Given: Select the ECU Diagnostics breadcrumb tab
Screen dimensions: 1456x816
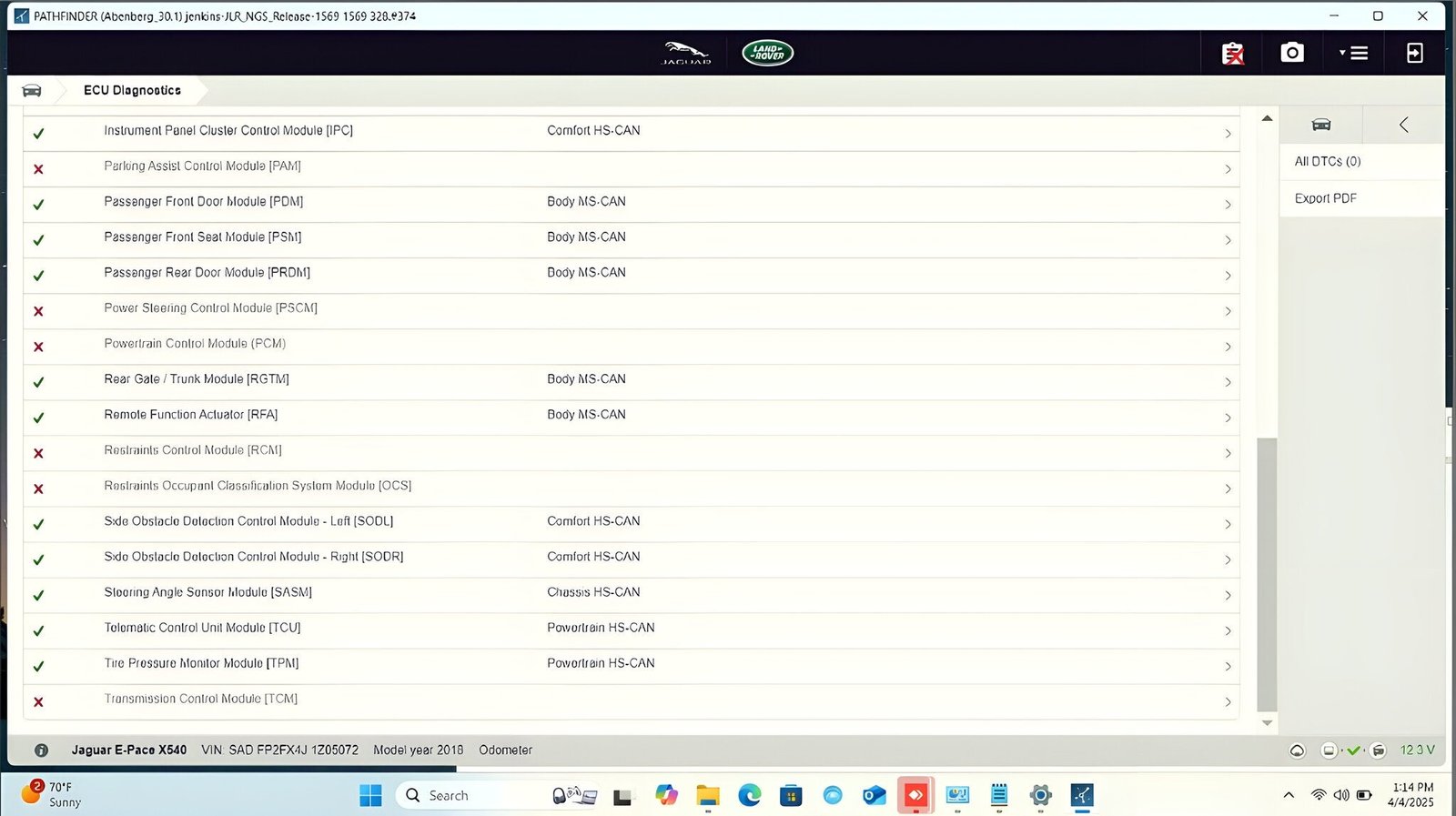Looking at the screenshot, I should coord(132,90).
